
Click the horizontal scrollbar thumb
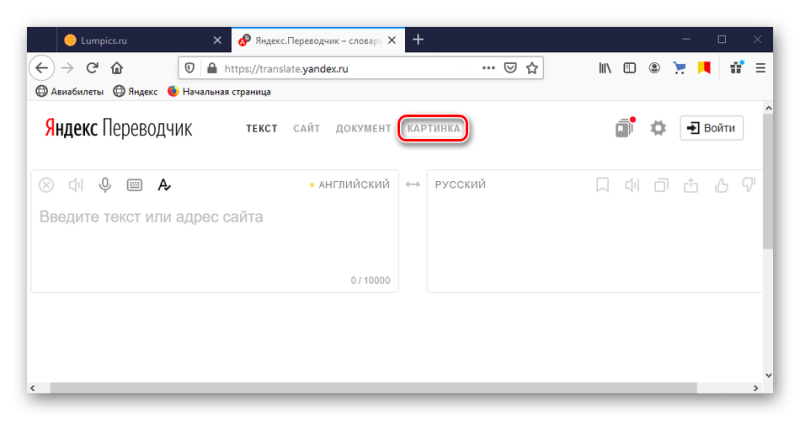373,388
